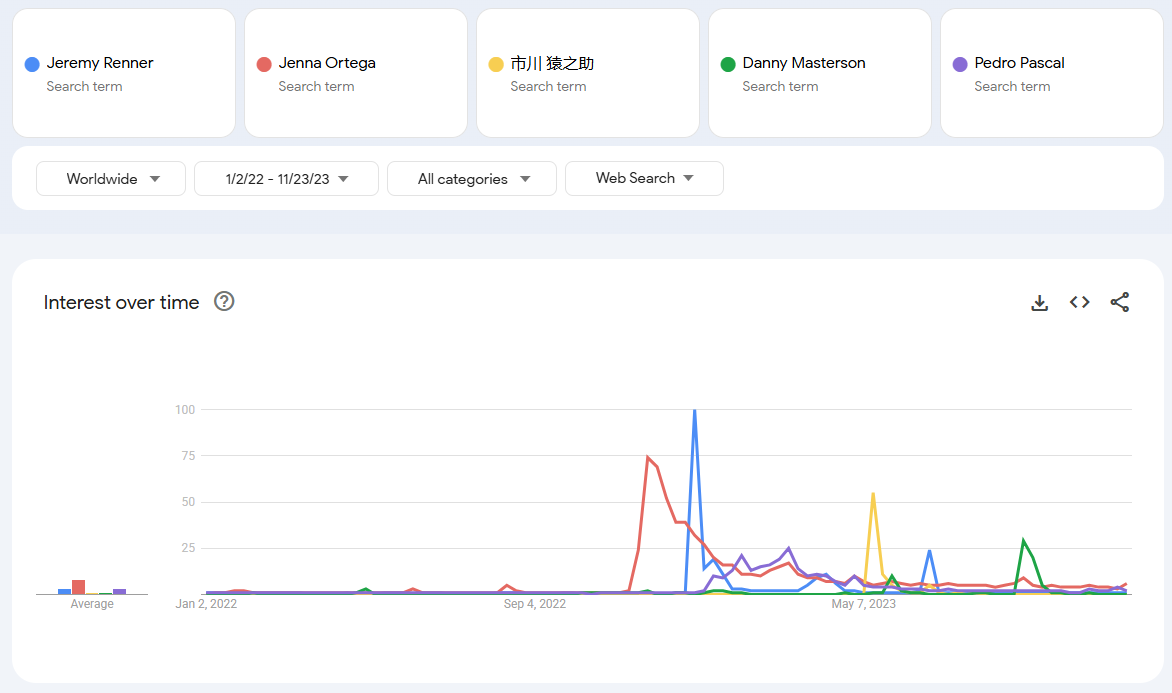Click the green dot for Danny Masterson

point(726,63)
